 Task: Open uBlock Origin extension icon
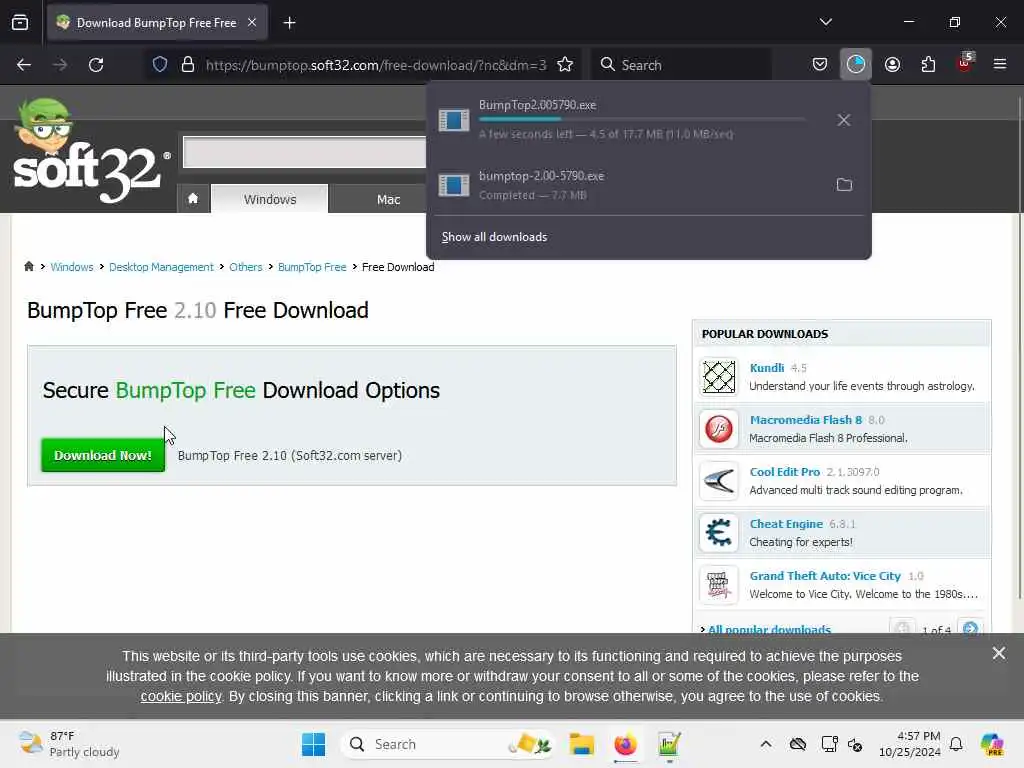tap(965, 63)
